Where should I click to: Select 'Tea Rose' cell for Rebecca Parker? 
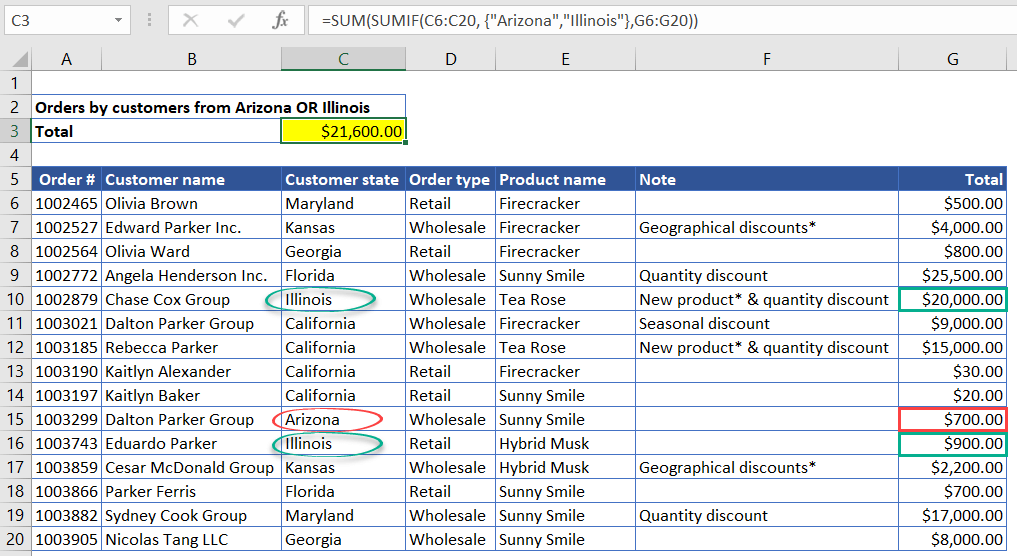point(565,348)
